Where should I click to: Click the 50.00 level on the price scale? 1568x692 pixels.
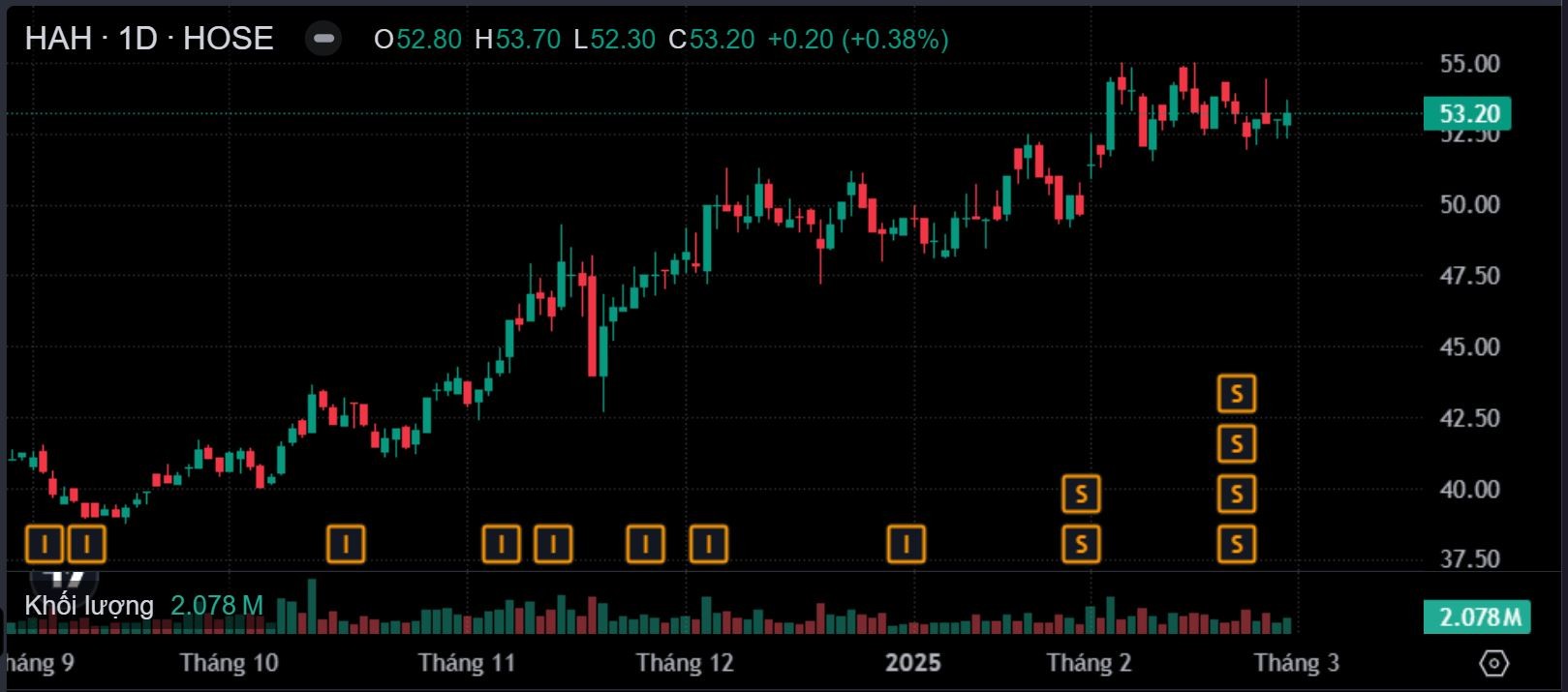tap(1469, 204)
